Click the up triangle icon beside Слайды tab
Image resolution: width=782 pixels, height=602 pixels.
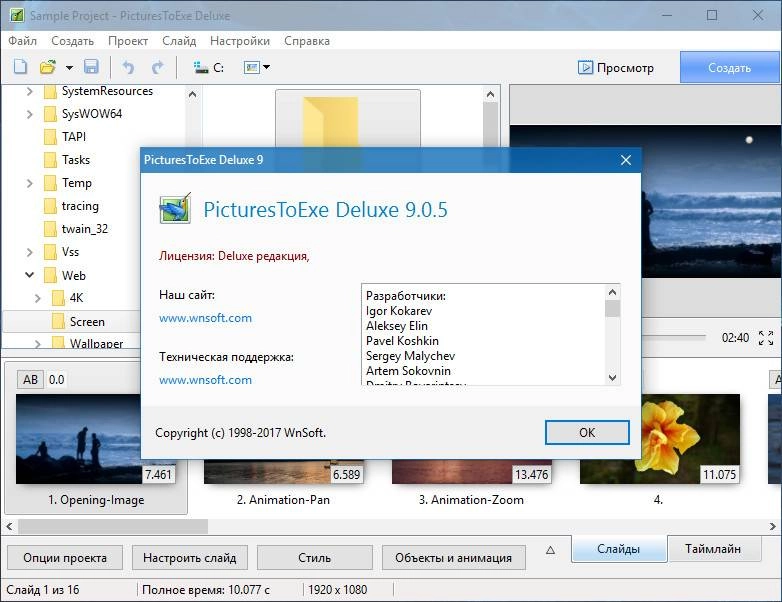(550, 550)
